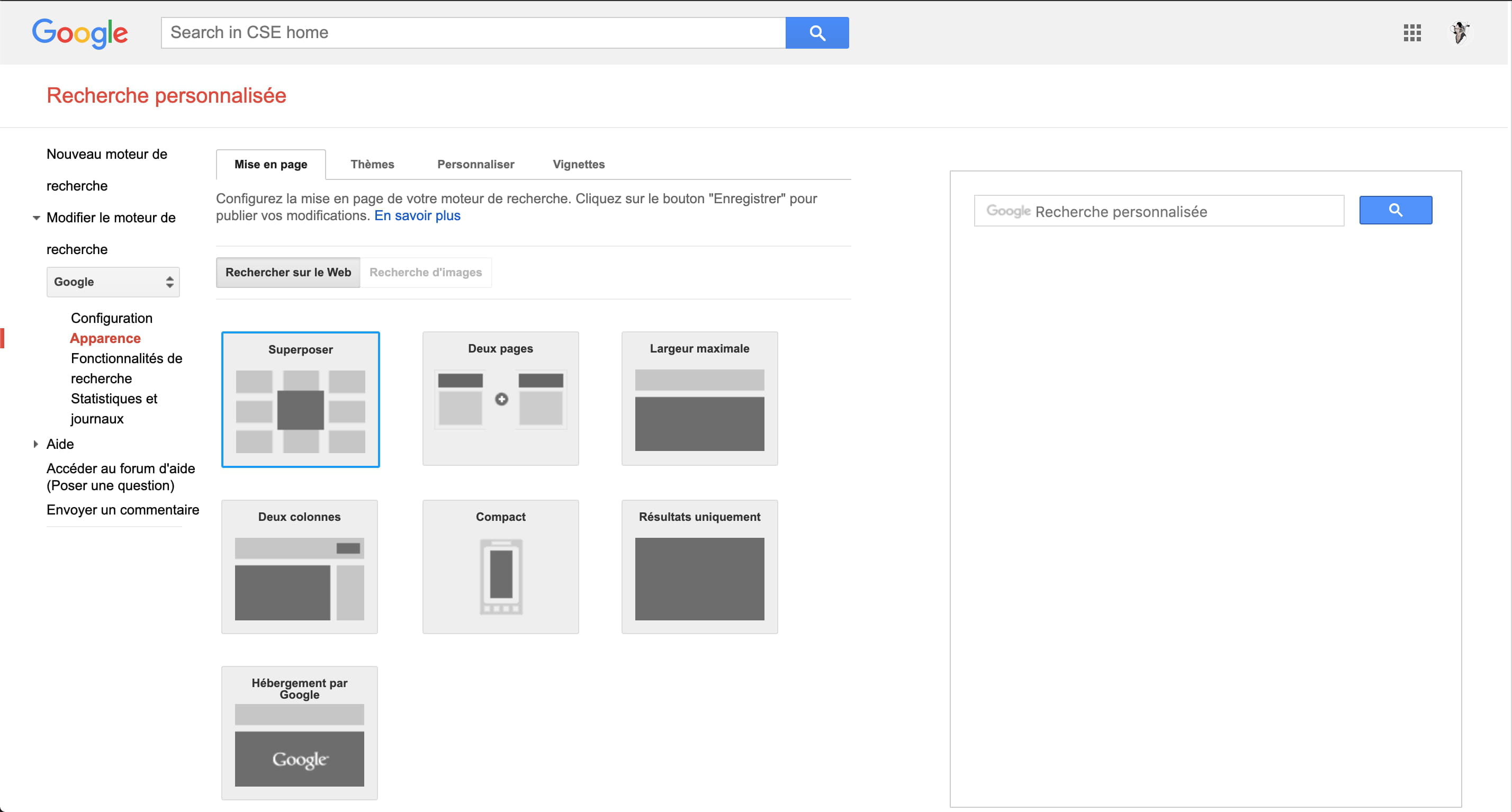The height and width of the screenshot is (812, 1512).
Task: Click Envoyer un commentaire
Action: 123,510
